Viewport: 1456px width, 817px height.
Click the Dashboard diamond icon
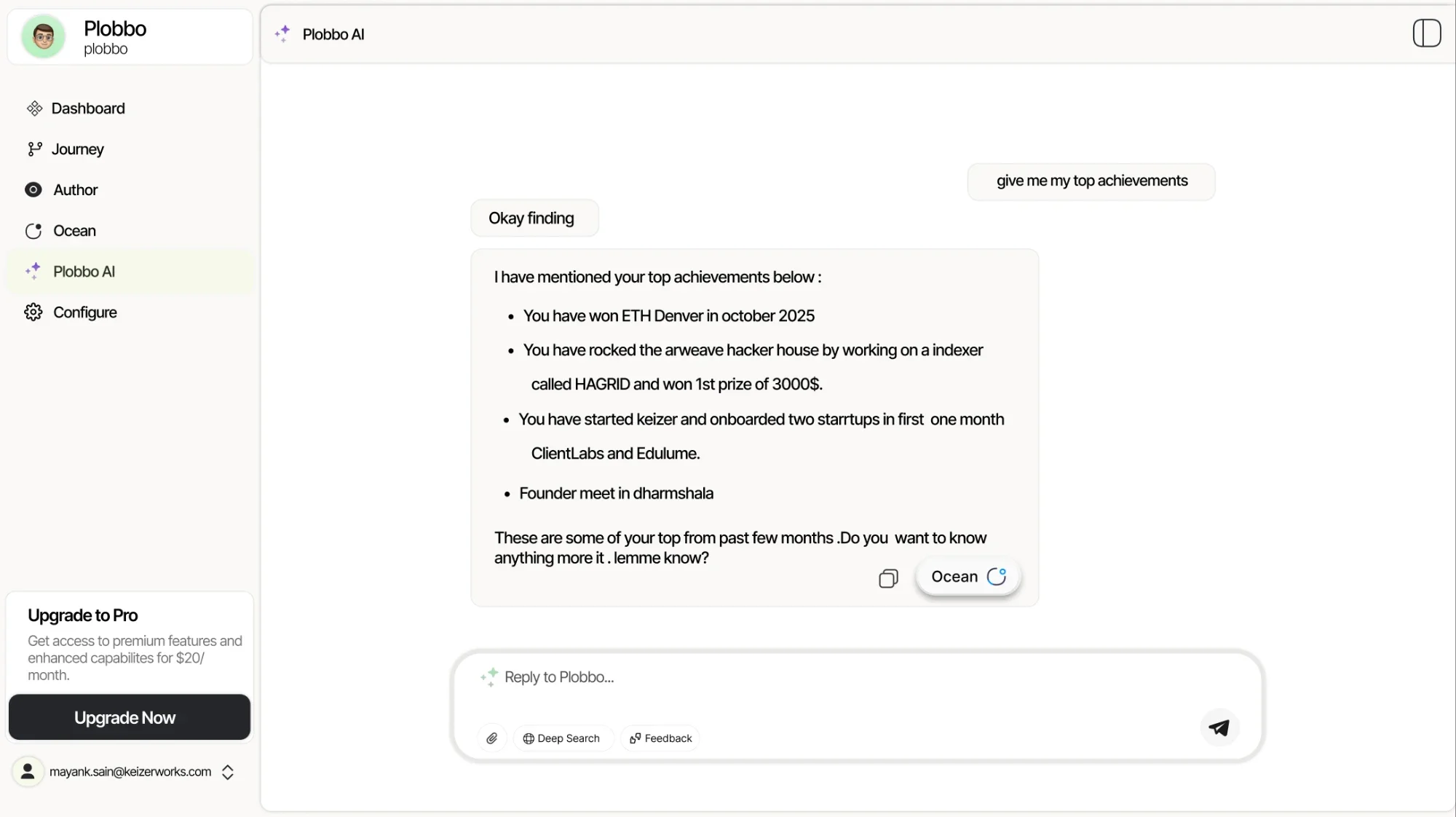pos(34,108)
